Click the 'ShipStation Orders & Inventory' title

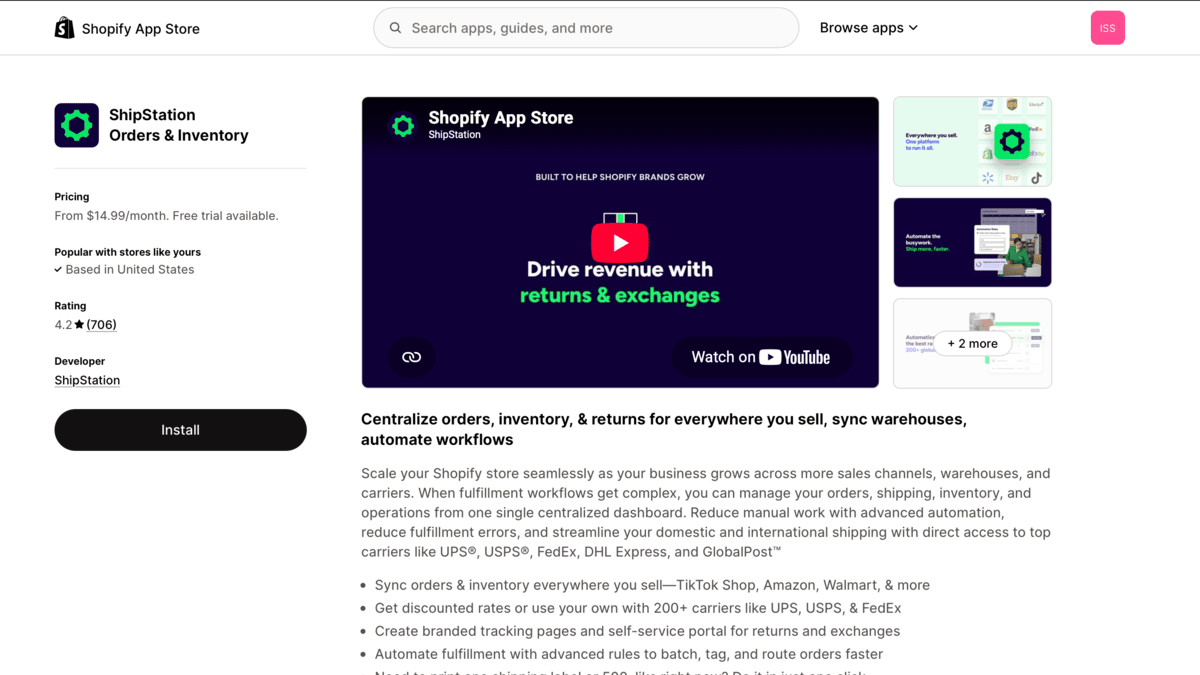coord(179,125)
